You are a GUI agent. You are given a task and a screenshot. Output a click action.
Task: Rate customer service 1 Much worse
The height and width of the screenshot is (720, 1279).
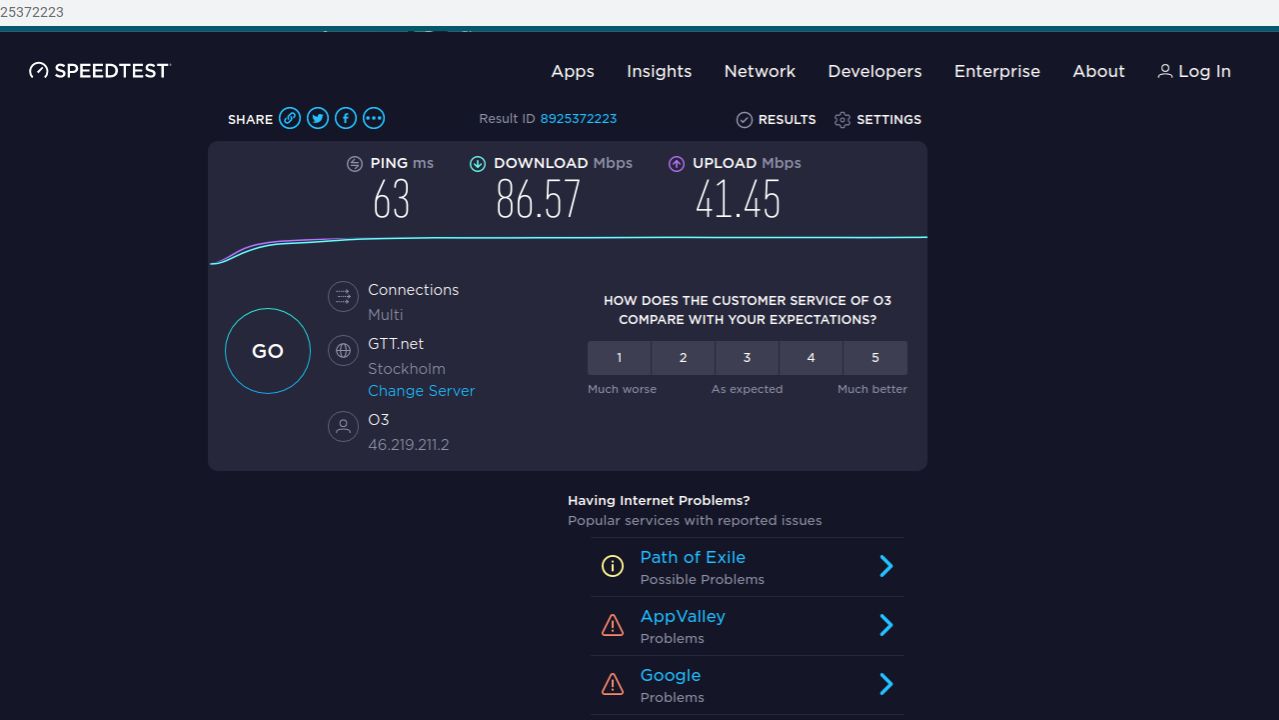[x=619, y=358]
